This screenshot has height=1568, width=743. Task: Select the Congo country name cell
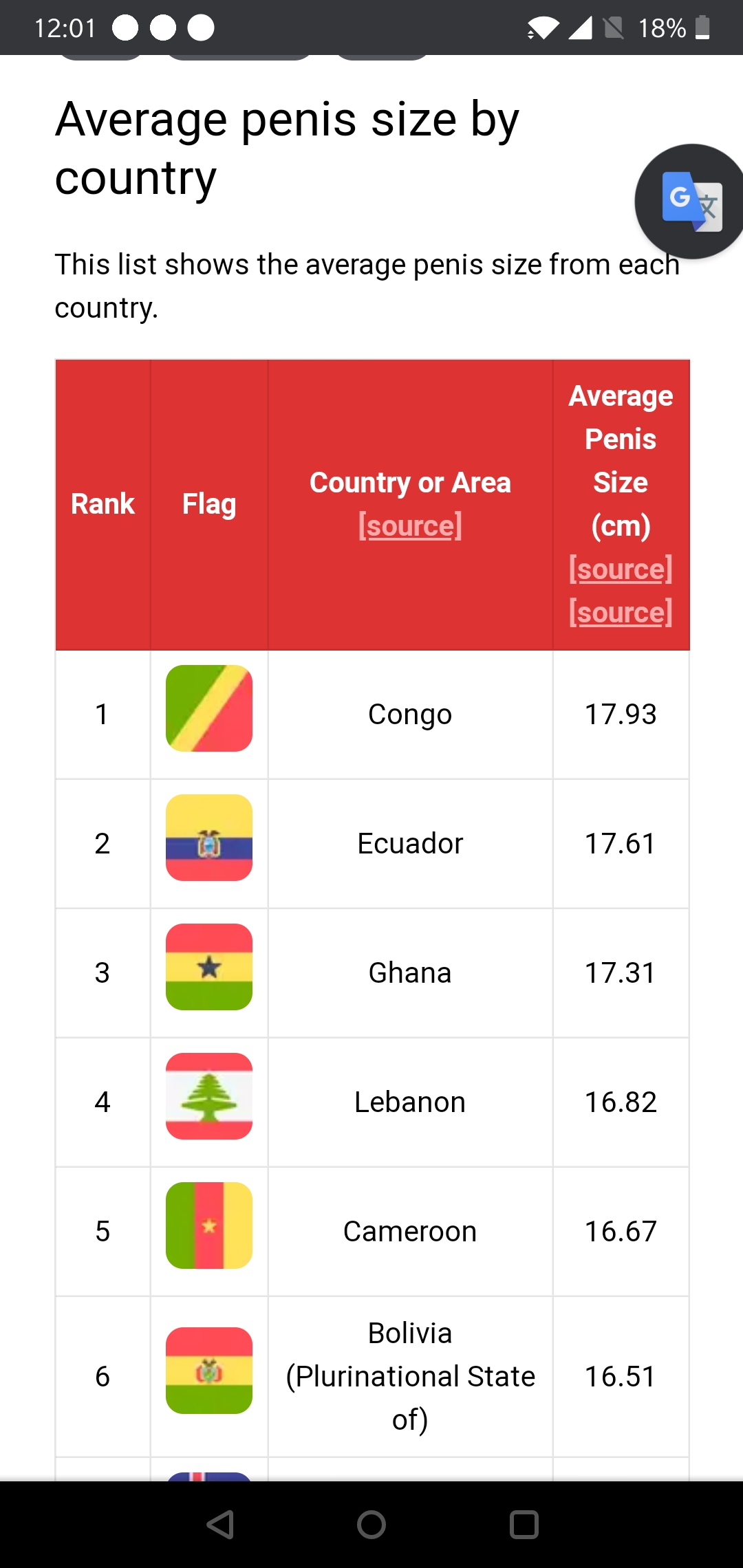tap(410, 715)
